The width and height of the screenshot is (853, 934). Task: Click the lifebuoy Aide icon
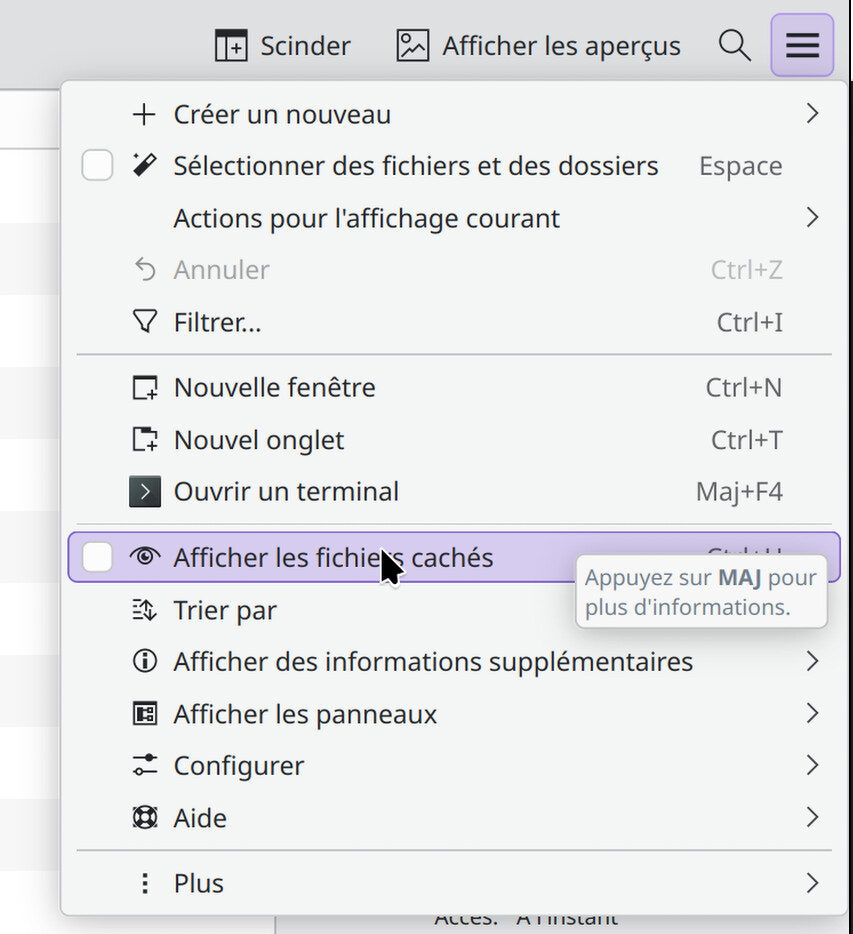click(x=145, y=818)
